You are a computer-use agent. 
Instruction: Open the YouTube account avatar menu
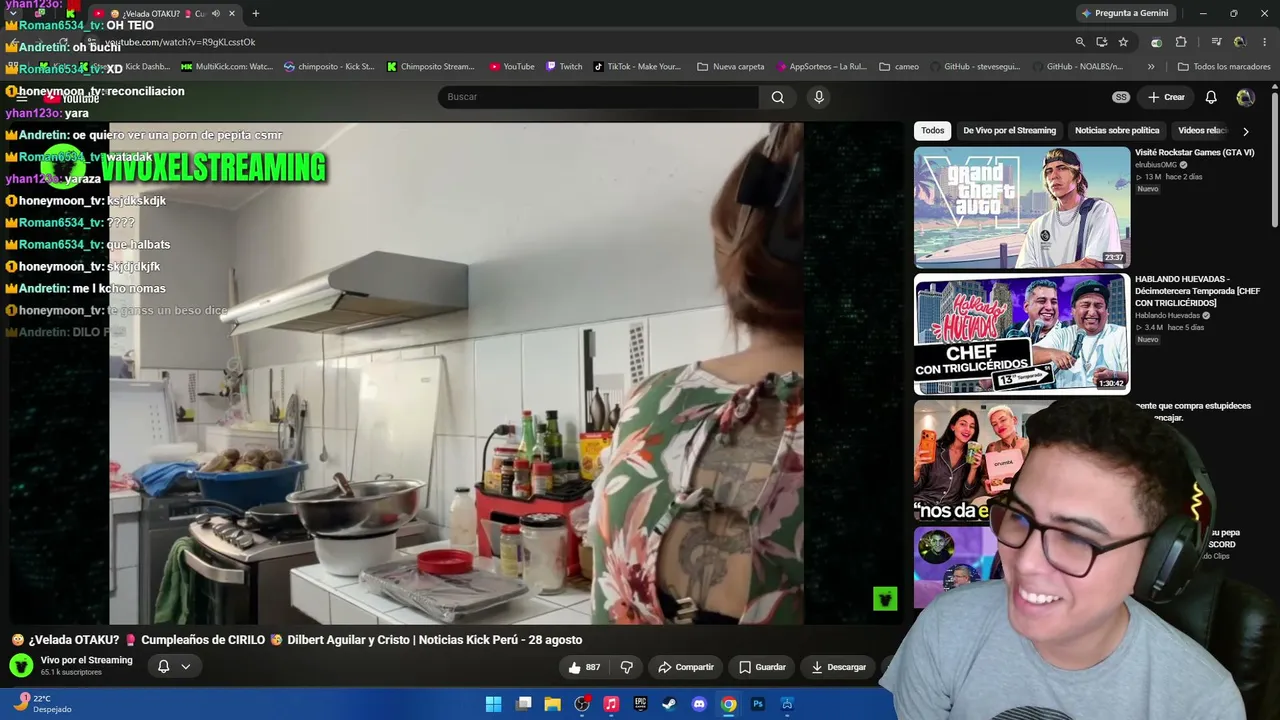(1245, 97)
